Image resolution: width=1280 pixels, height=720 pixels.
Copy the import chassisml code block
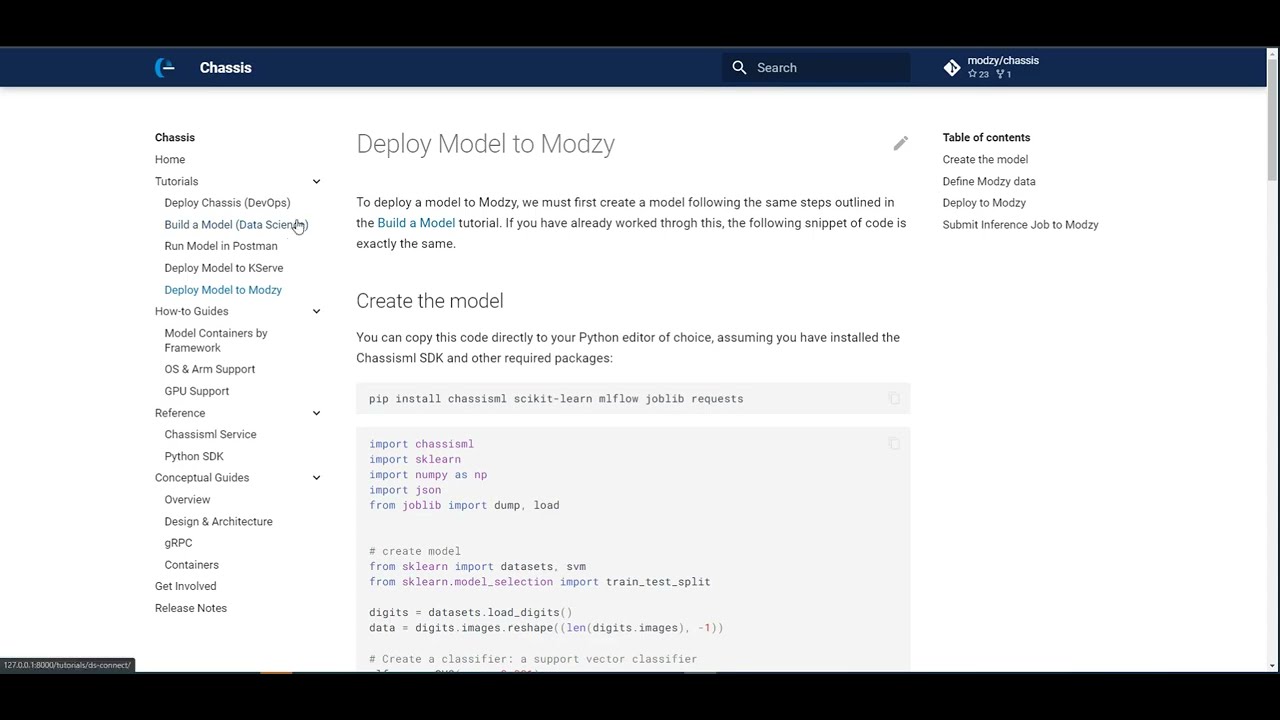point(894,444)
